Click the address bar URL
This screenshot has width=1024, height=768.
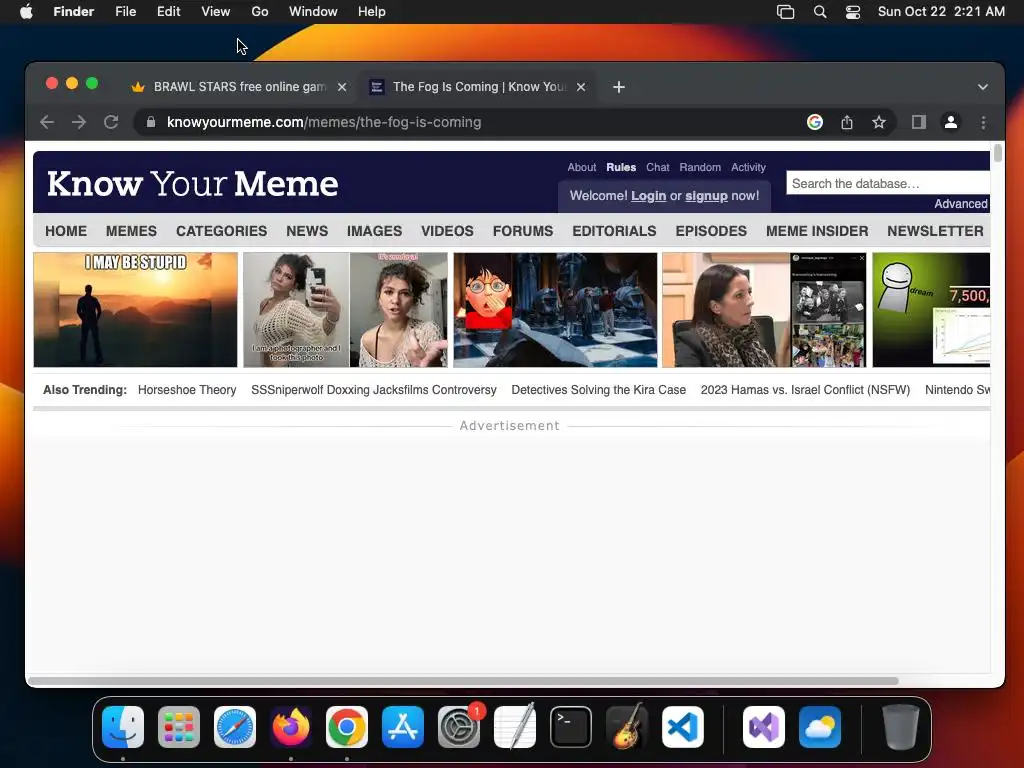(x=324, y=122)
